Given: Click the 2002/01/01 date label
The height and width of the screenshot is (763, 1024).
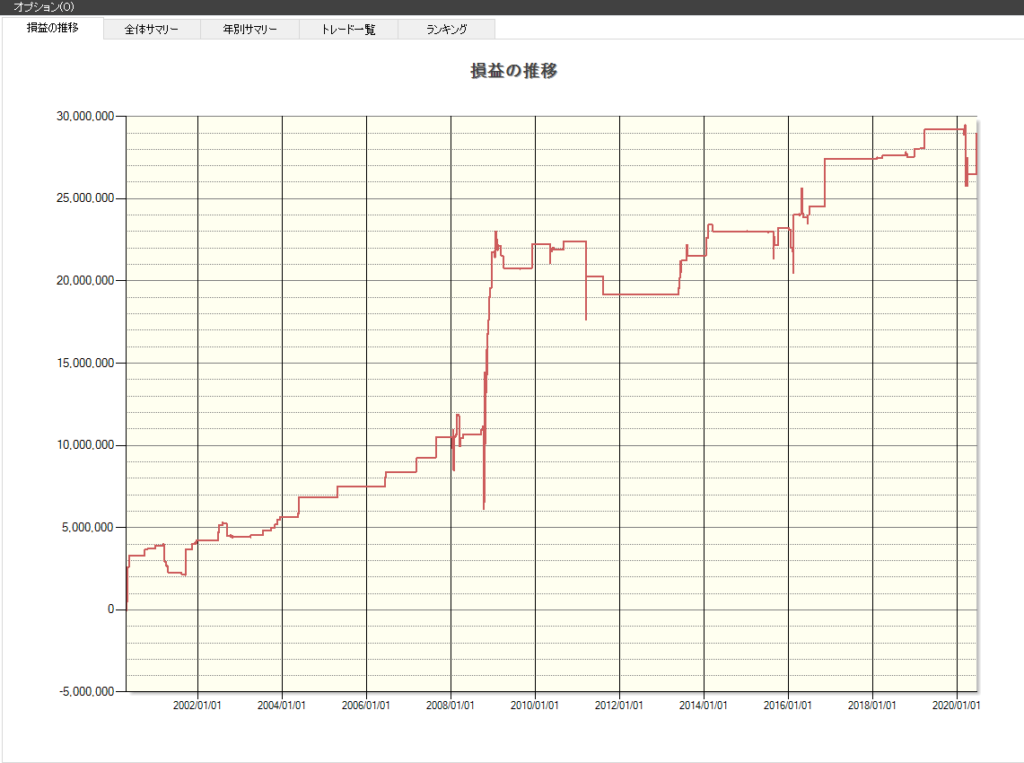Looking at the screenshot, I should point(197,706).
